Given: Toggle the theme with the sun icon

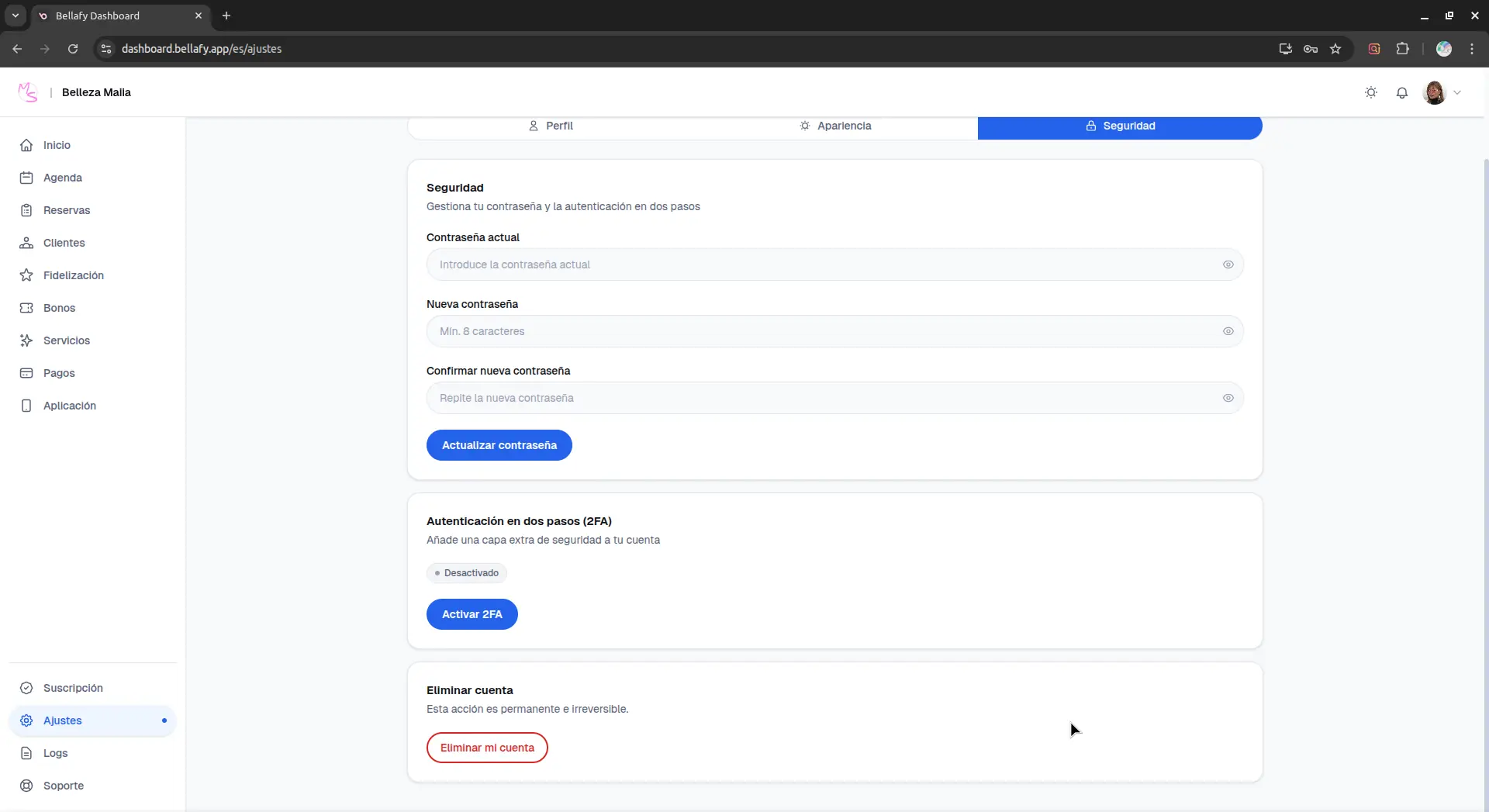Looking at the screenshot, I should tap(1371, 92).
